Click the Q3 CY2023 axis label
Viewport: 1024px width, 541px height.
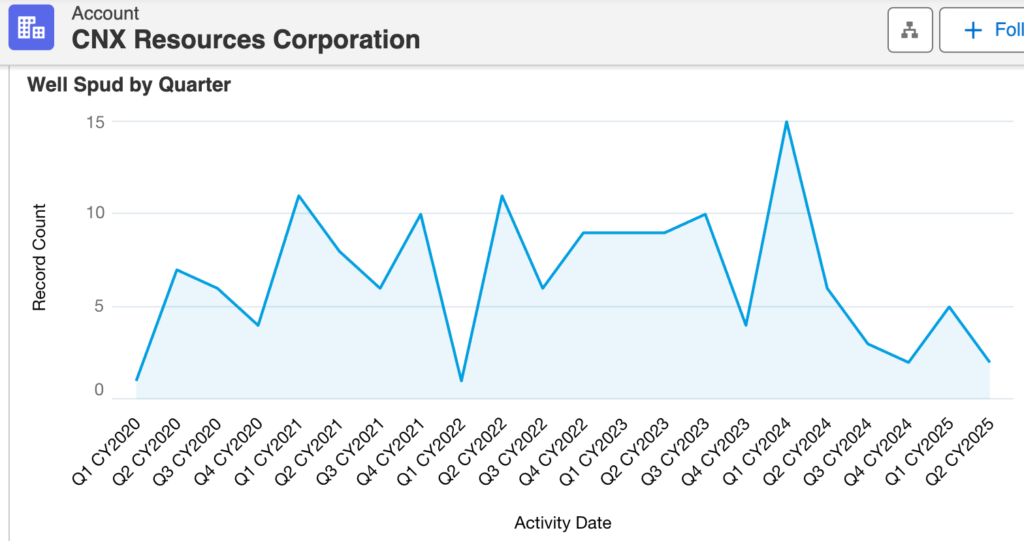[675, 451]
